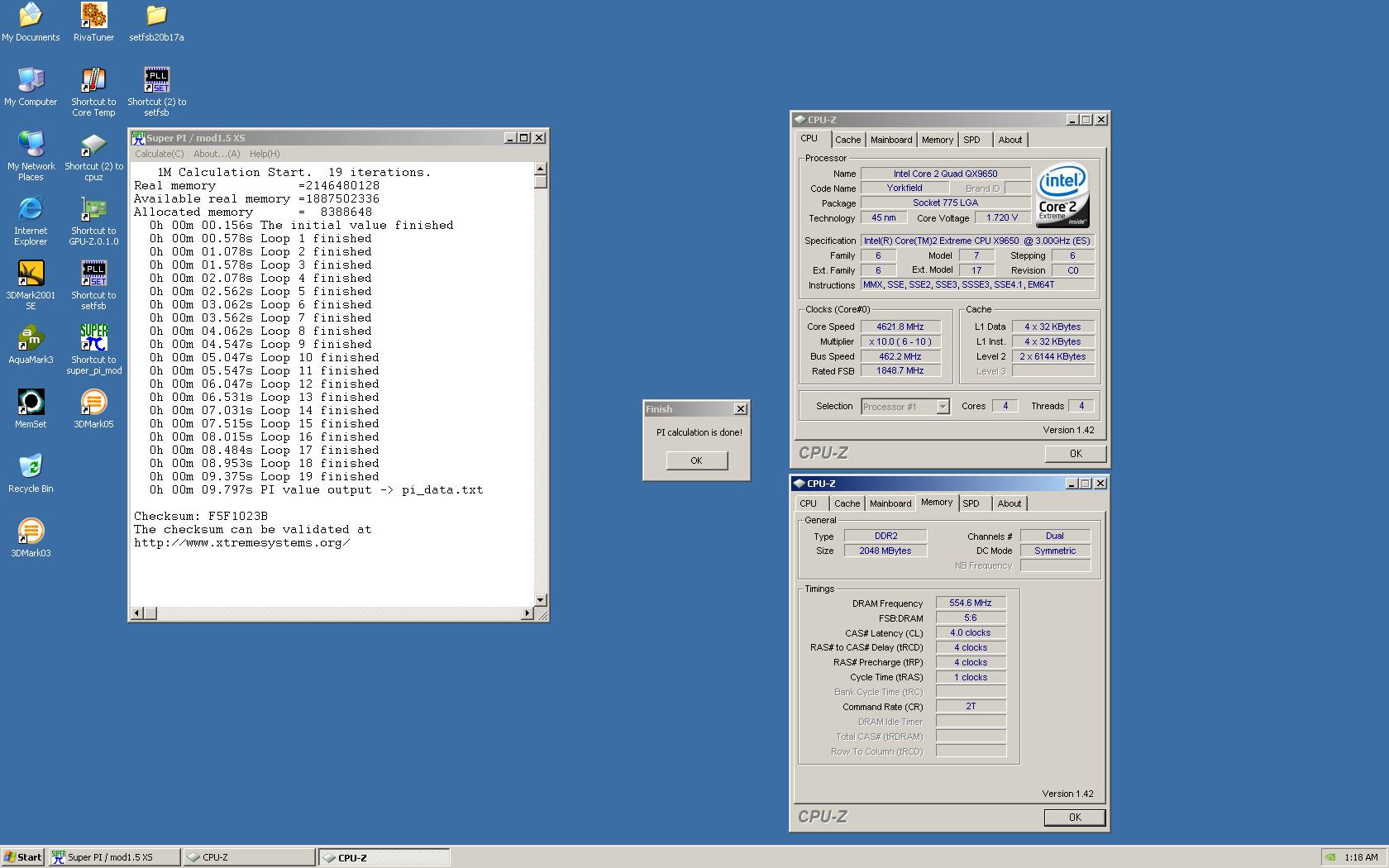Click OK in lower CPU-Z Memory window

(x=1075, y=817)
